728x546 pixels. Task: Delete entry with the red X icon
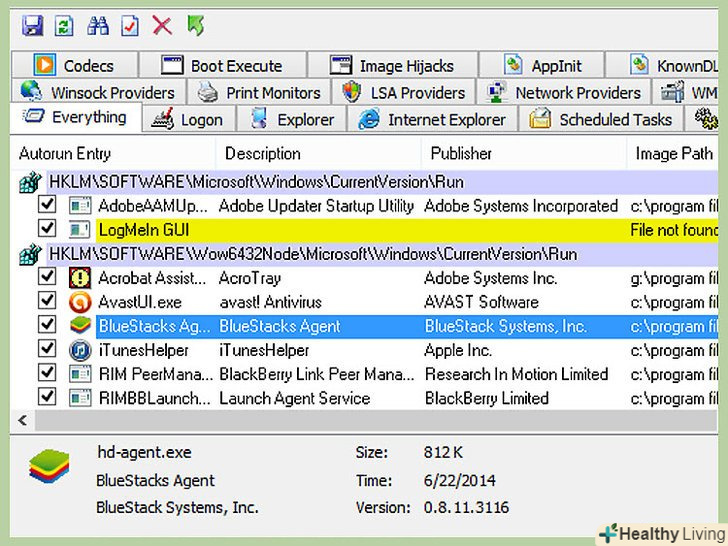[162, 26]
